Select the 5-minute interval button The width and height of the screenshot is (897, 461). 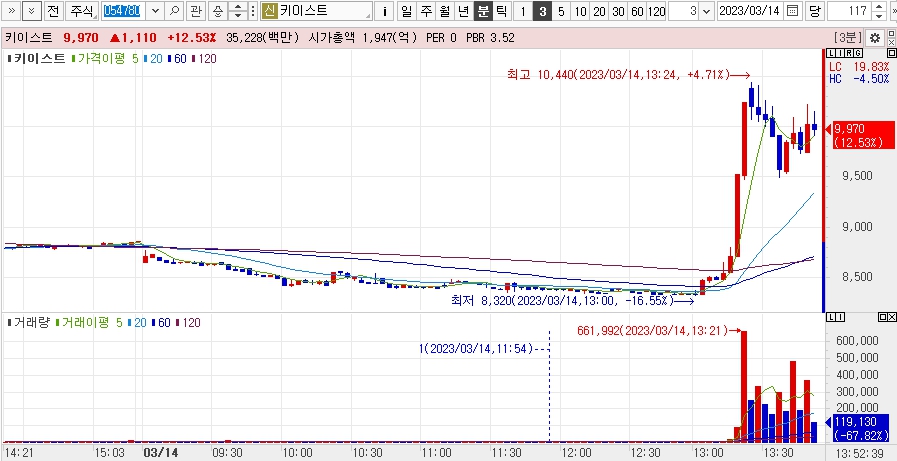(x=561, y=10)
